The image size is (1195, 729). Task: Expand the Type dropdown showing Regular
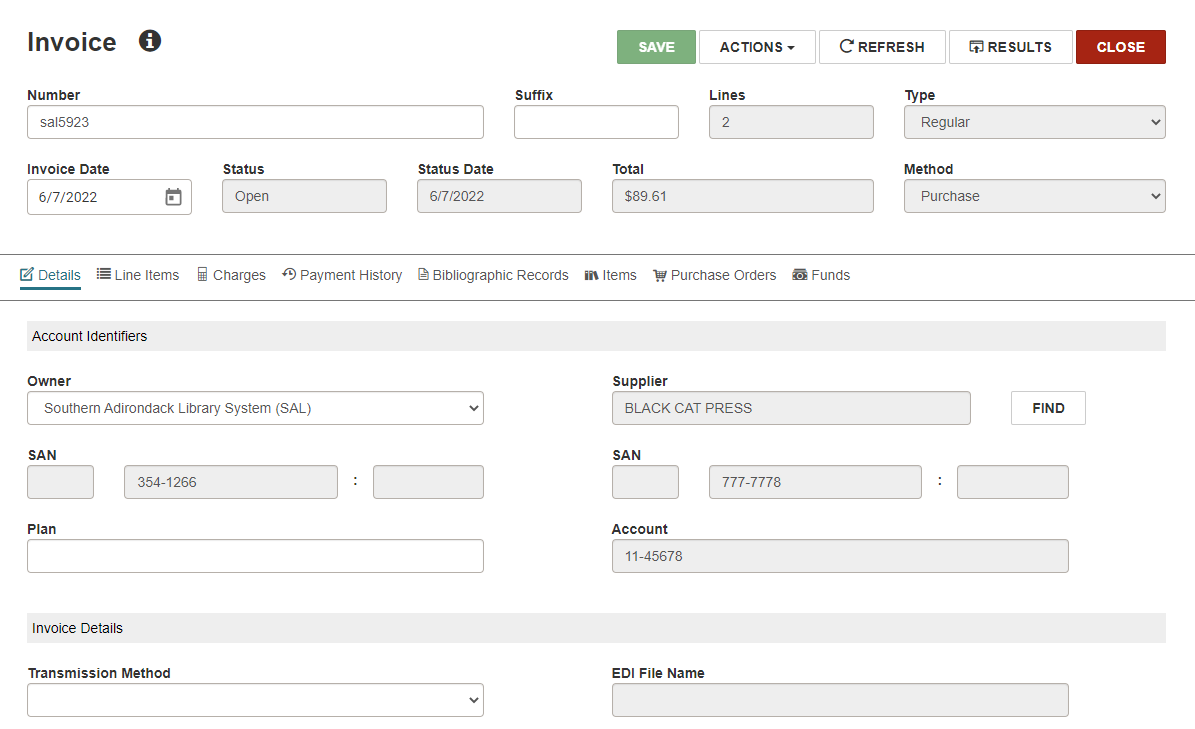1034,122
